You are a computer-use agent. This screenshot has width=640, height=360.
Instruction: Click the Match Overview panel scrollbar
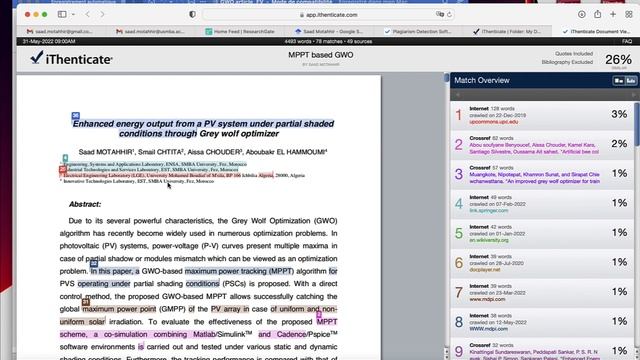(x=637, y=124)
